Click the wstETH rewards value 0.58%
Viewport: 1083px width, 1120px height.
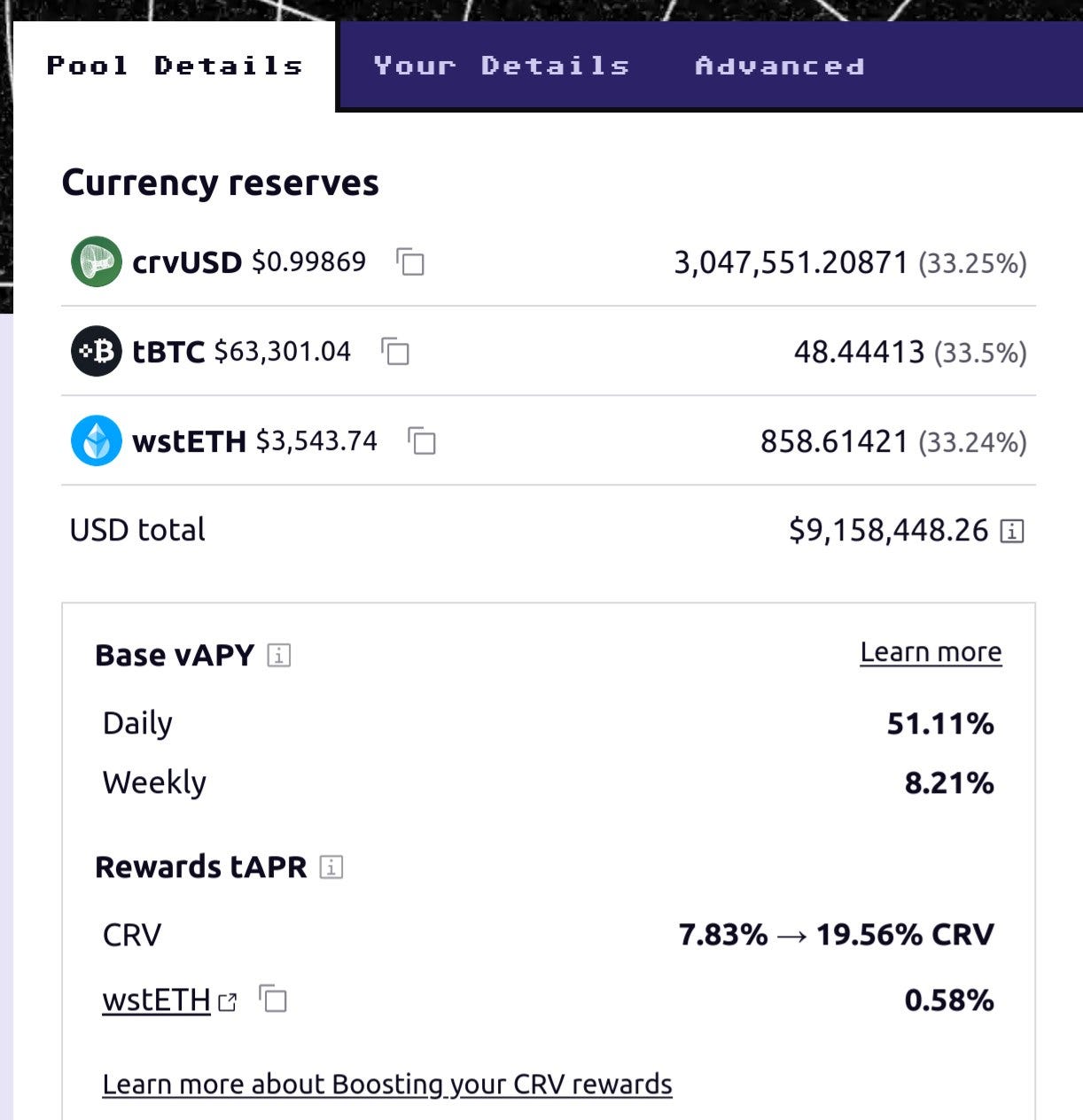949,1000
